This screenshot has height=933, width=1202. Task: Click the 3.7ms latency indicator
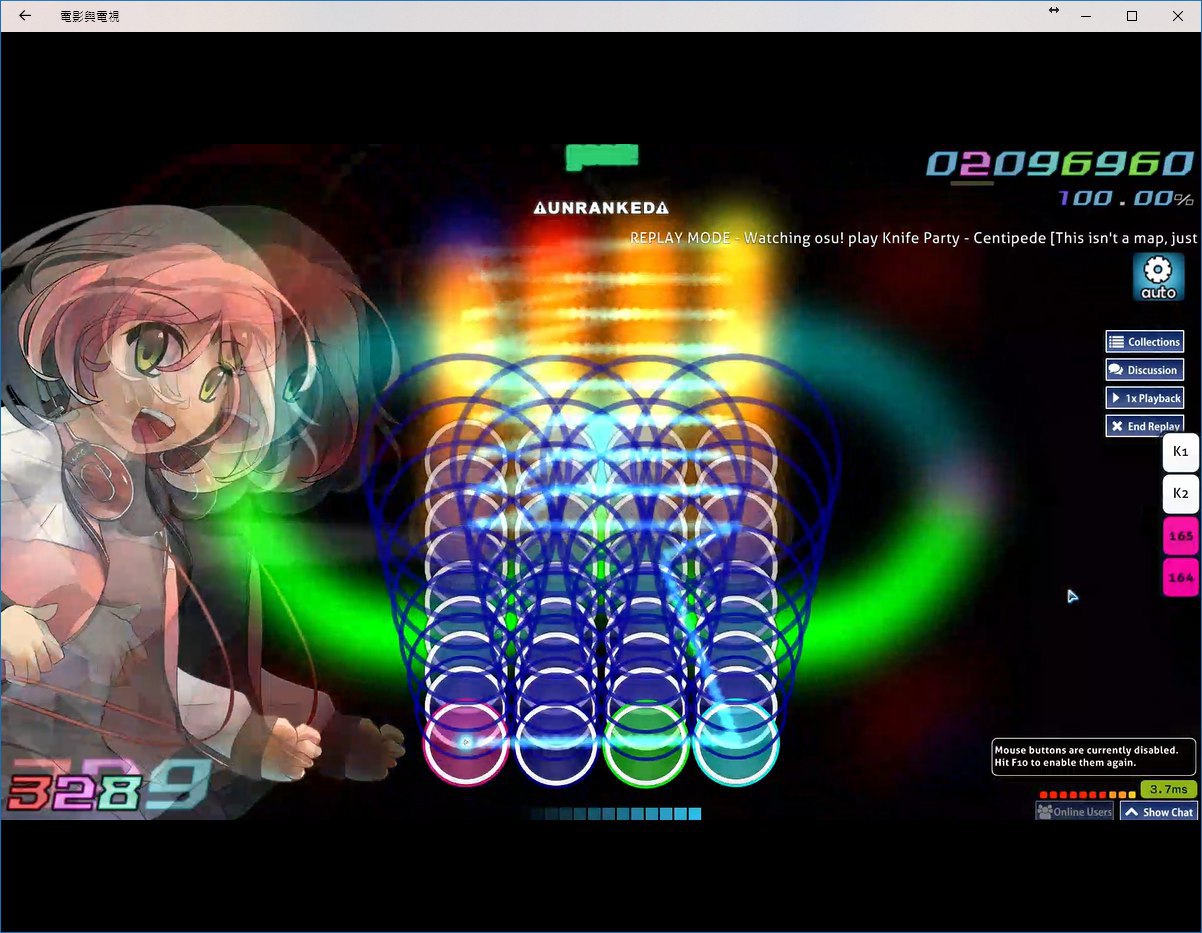click(1168, 789)
